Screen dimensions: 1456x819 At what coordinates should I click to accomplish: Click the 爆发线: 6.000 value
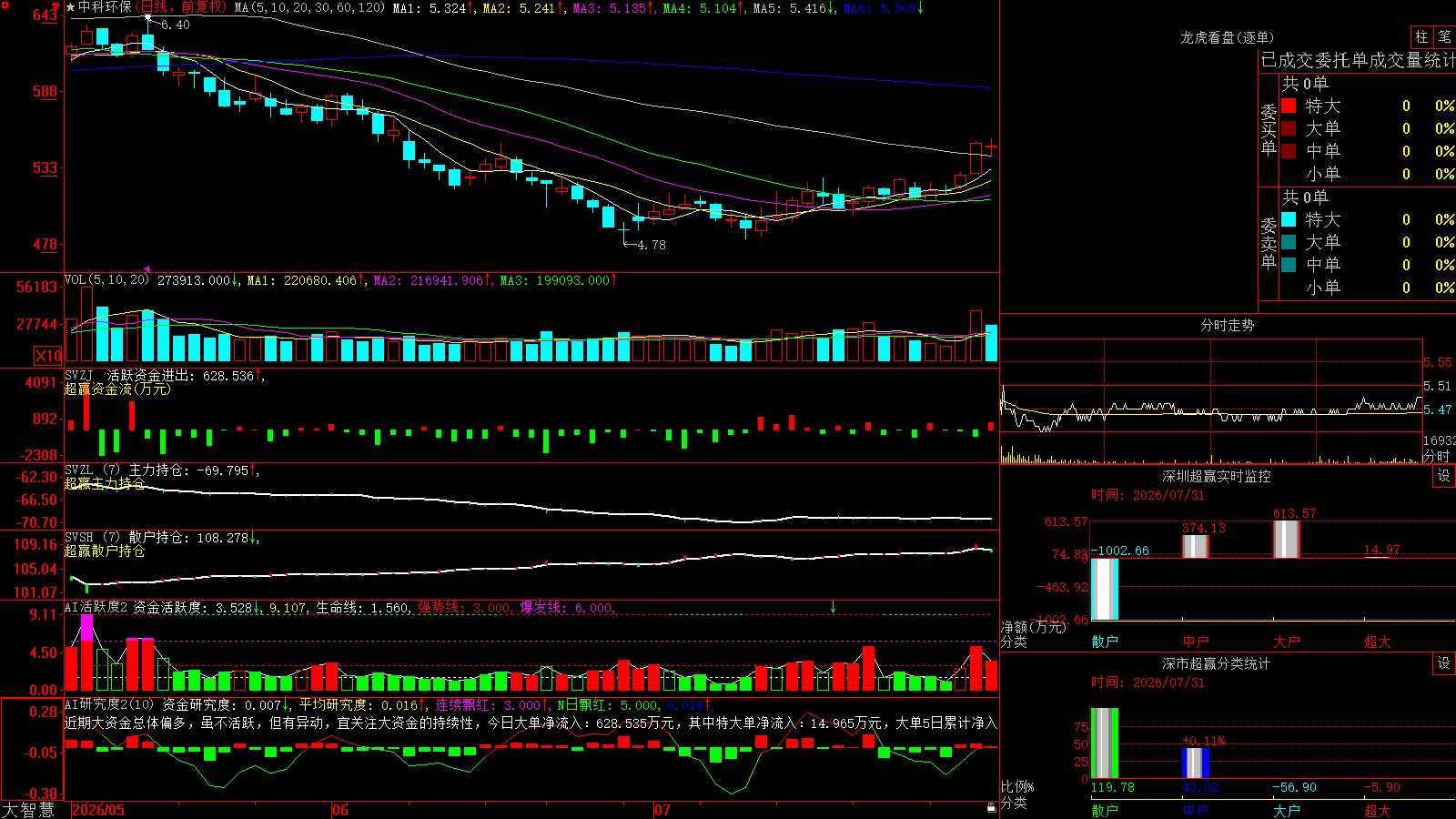[x=567, y=607]
